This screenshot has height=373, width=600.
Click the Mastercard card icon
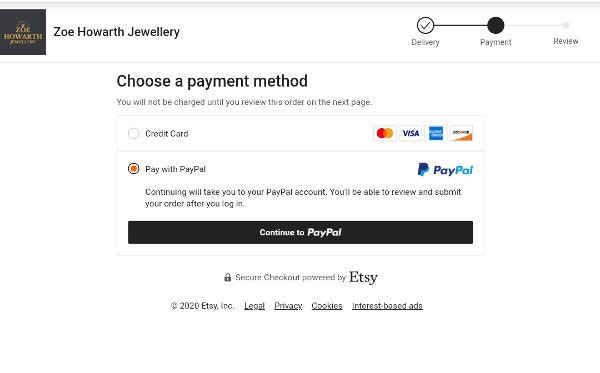pyautogui.click(x=385, y=134)
